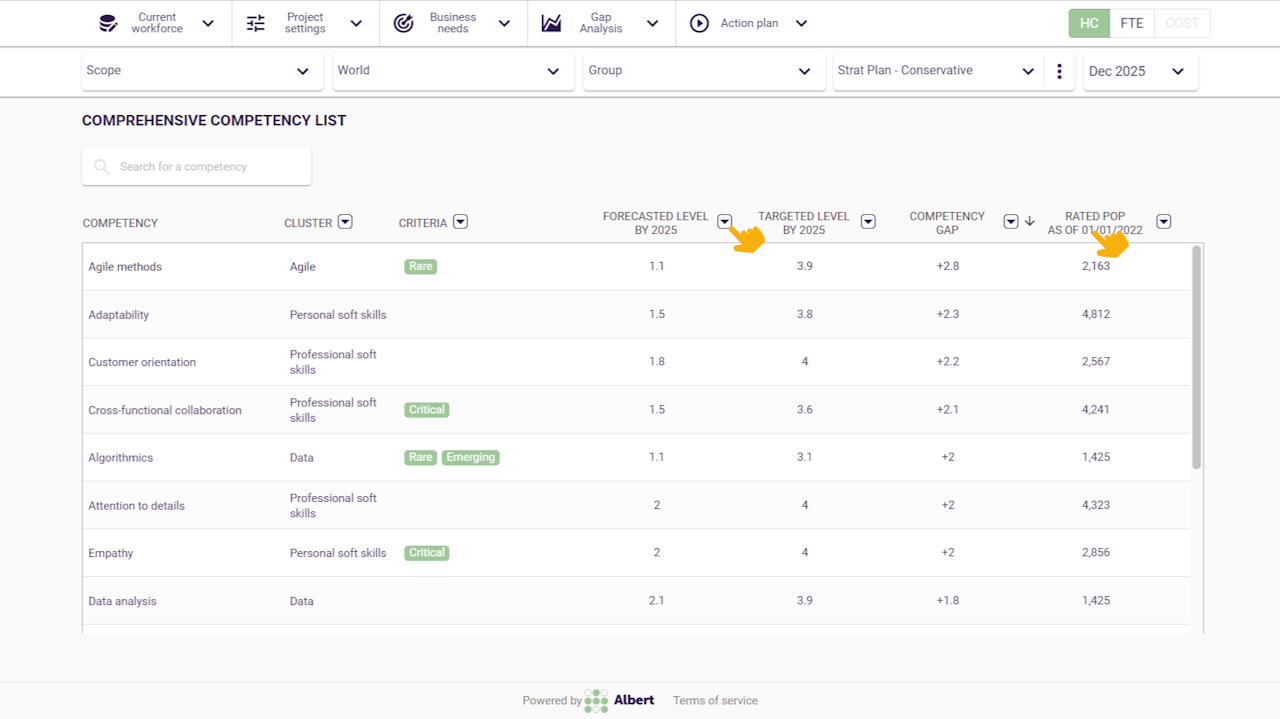
Task: Click the Albert logo in footer
Action: click(619, 700)
